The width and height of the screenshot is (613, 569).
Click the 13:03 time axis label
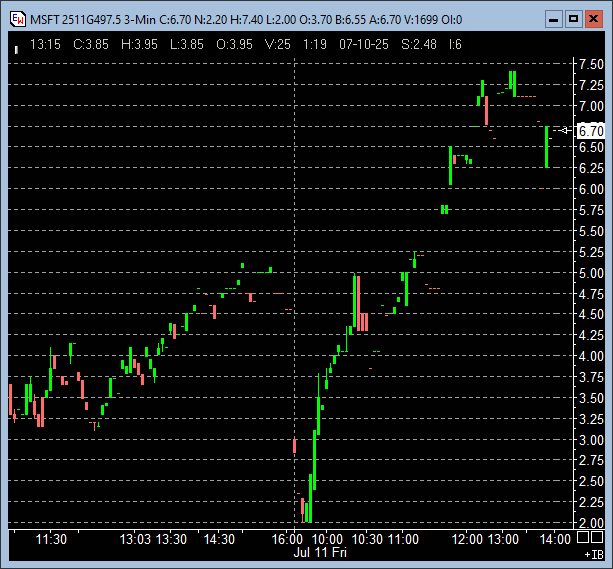click(135, 539)
